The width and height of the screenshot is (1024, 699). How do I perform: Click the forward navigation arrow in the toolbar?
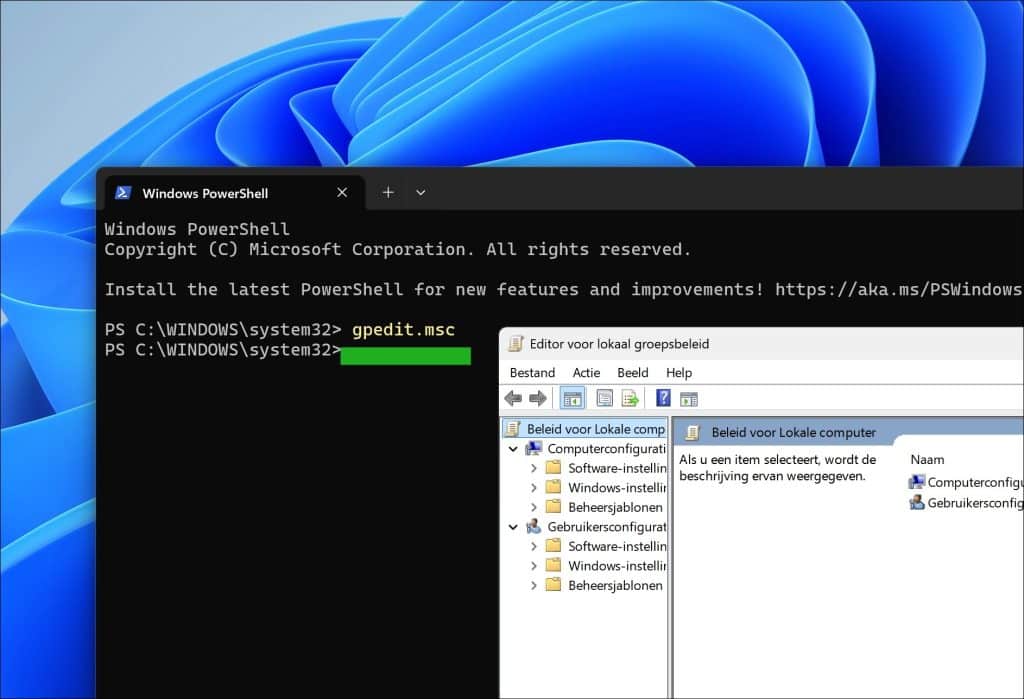coord(539,397)
